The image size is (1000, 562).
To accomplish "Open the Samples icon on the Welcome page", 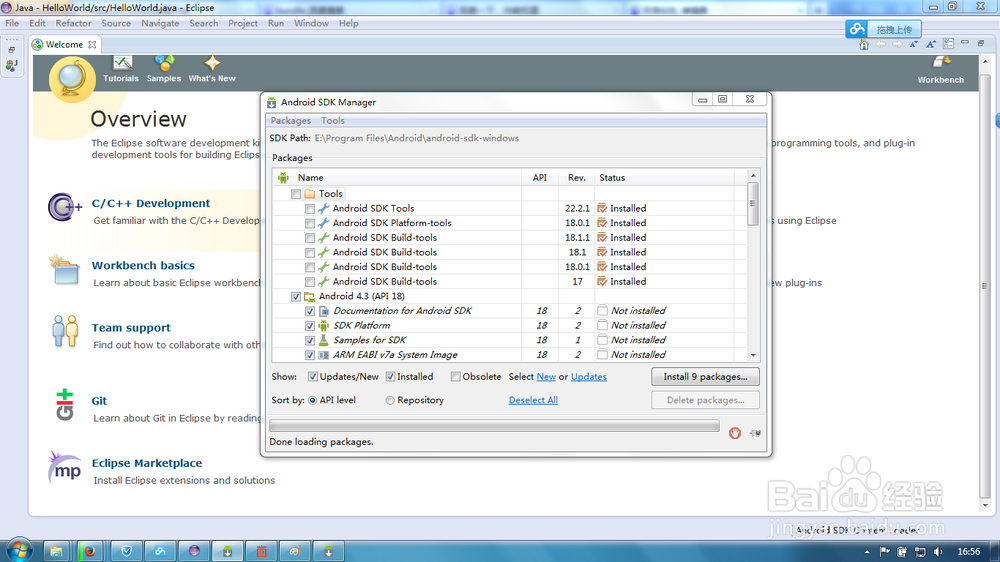I will 164,63.
